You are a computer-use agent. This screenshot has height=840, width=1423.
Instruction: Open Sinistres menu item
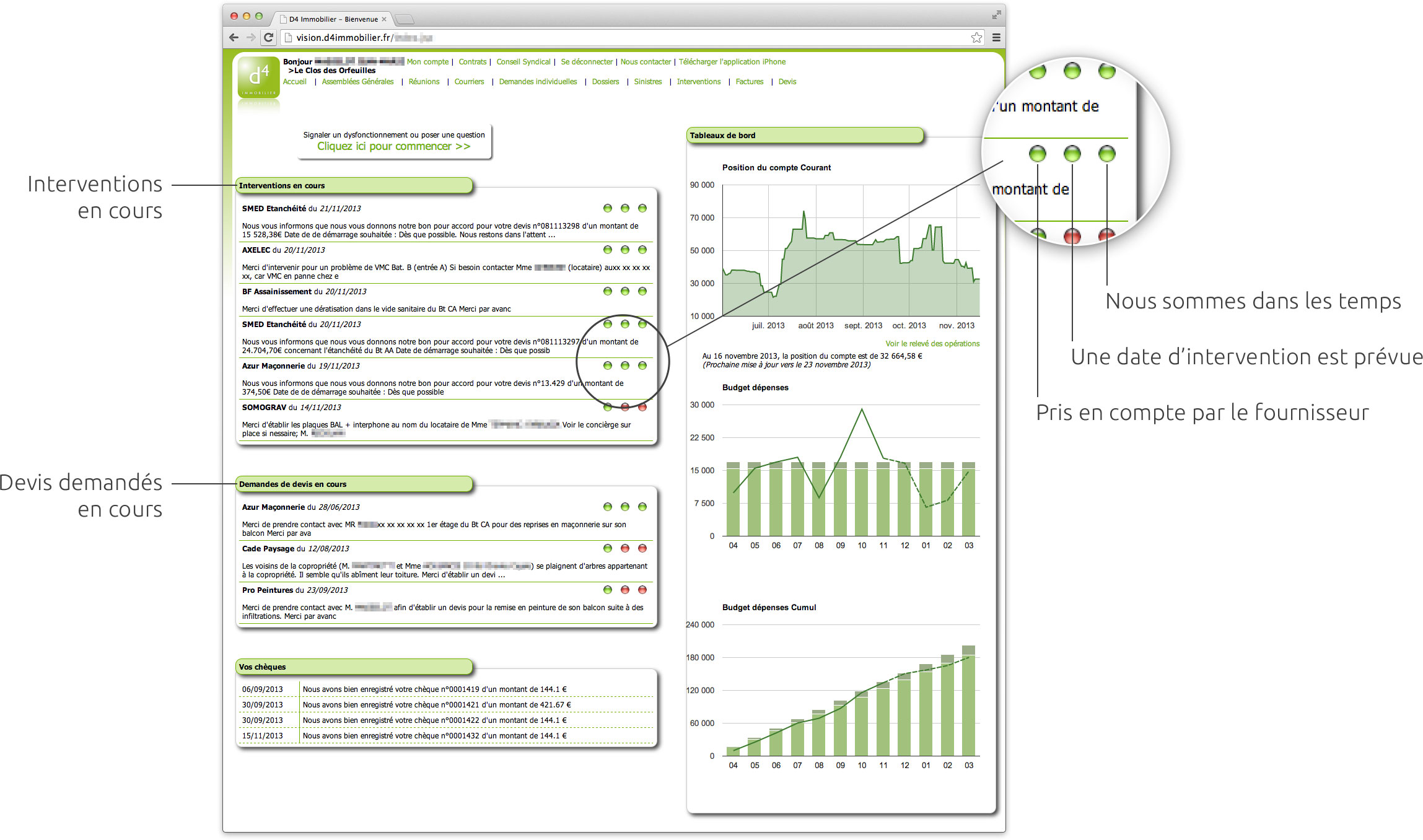tap(648, 82)
